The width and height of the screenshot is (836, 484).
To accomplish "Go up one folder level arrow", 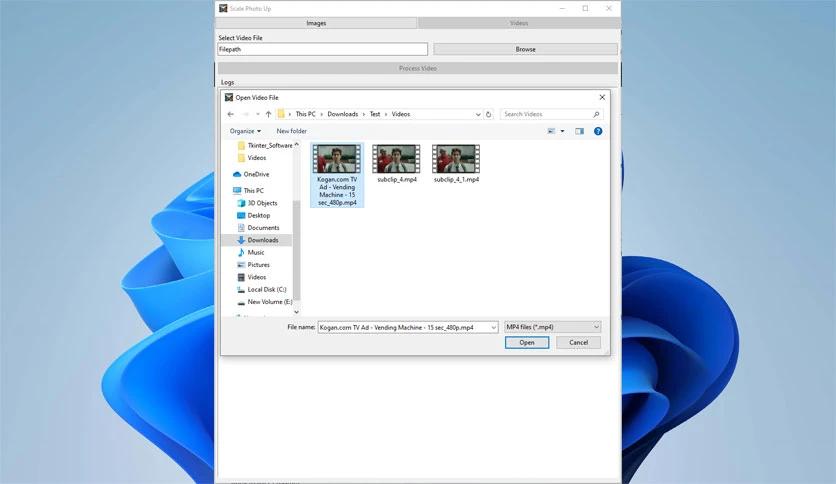I will (268, 114).
